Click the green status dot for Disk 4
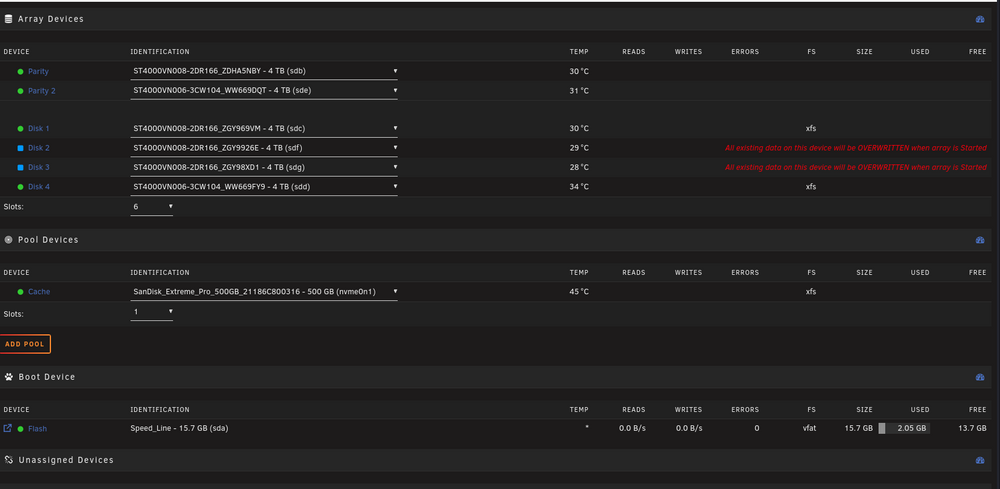This screenshot has height=489, width=1000. pos(20,187)
